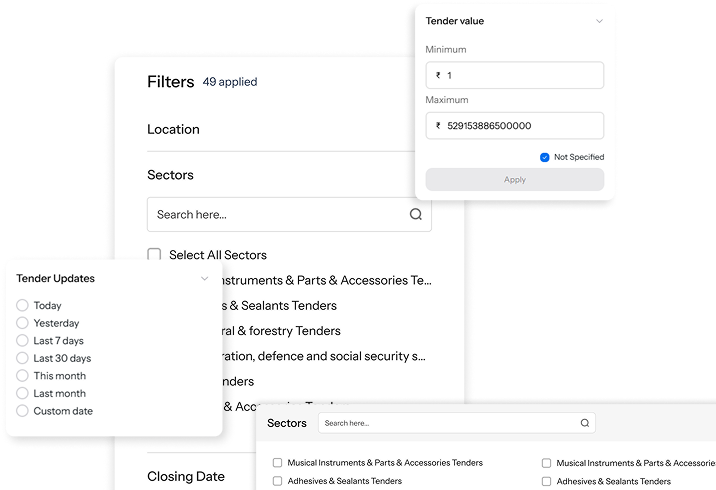Click the search magnifier icon in Filters panel
716x490 pixels.
[416, 214]
